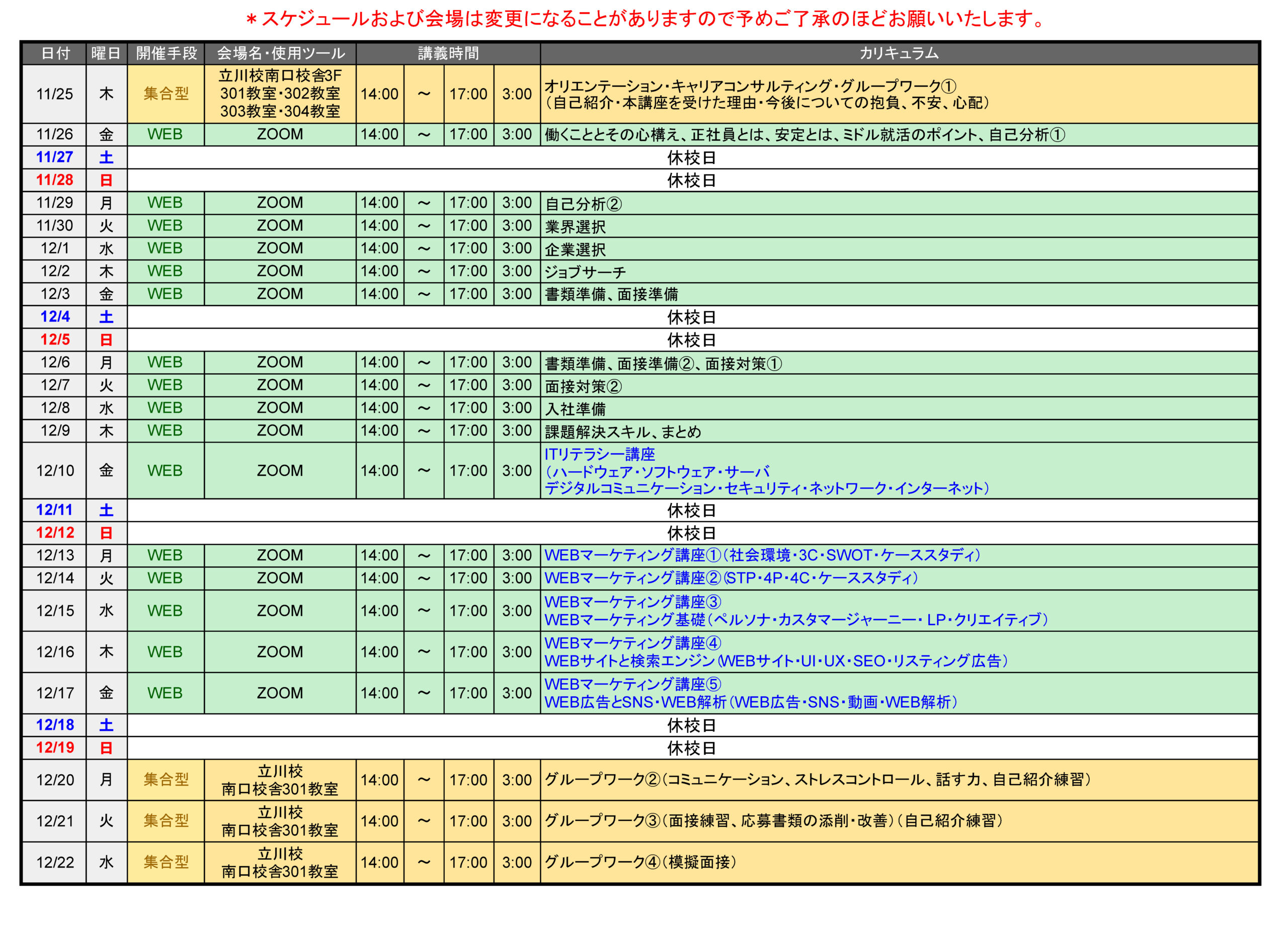Click 休校日 in the 12/5 row
Screen dimensions: 1288x926
[692, 340]
